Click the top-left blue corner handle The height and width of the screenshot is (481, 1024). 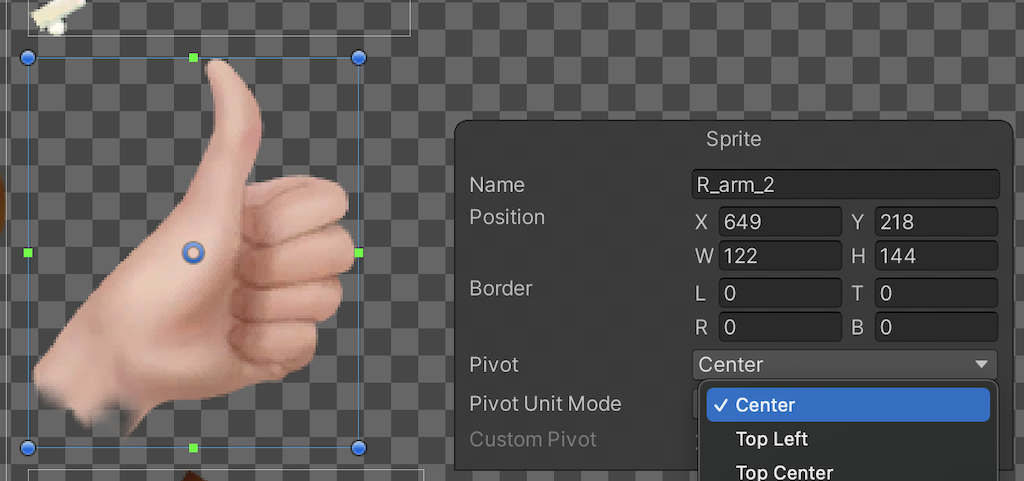(x=28, y=58)
